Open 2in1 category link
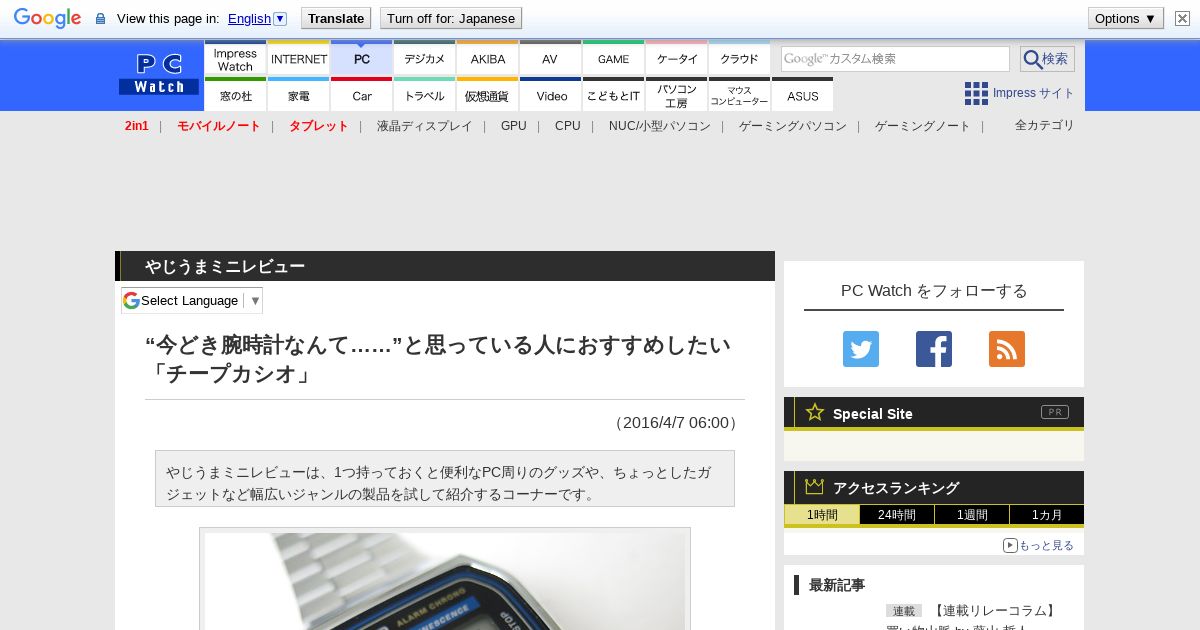Viewport: 1200px width, 630px height. click(137, 126)
